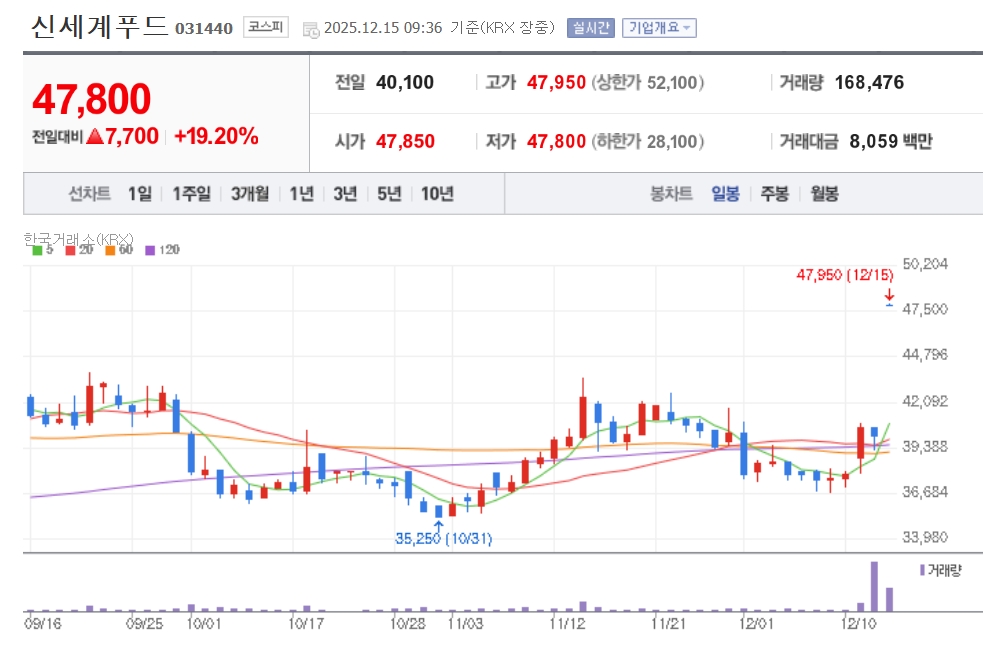Click the 신세계푸드 stock name title
The width and height of the screenshot is (983, 653).
(100, 26)
